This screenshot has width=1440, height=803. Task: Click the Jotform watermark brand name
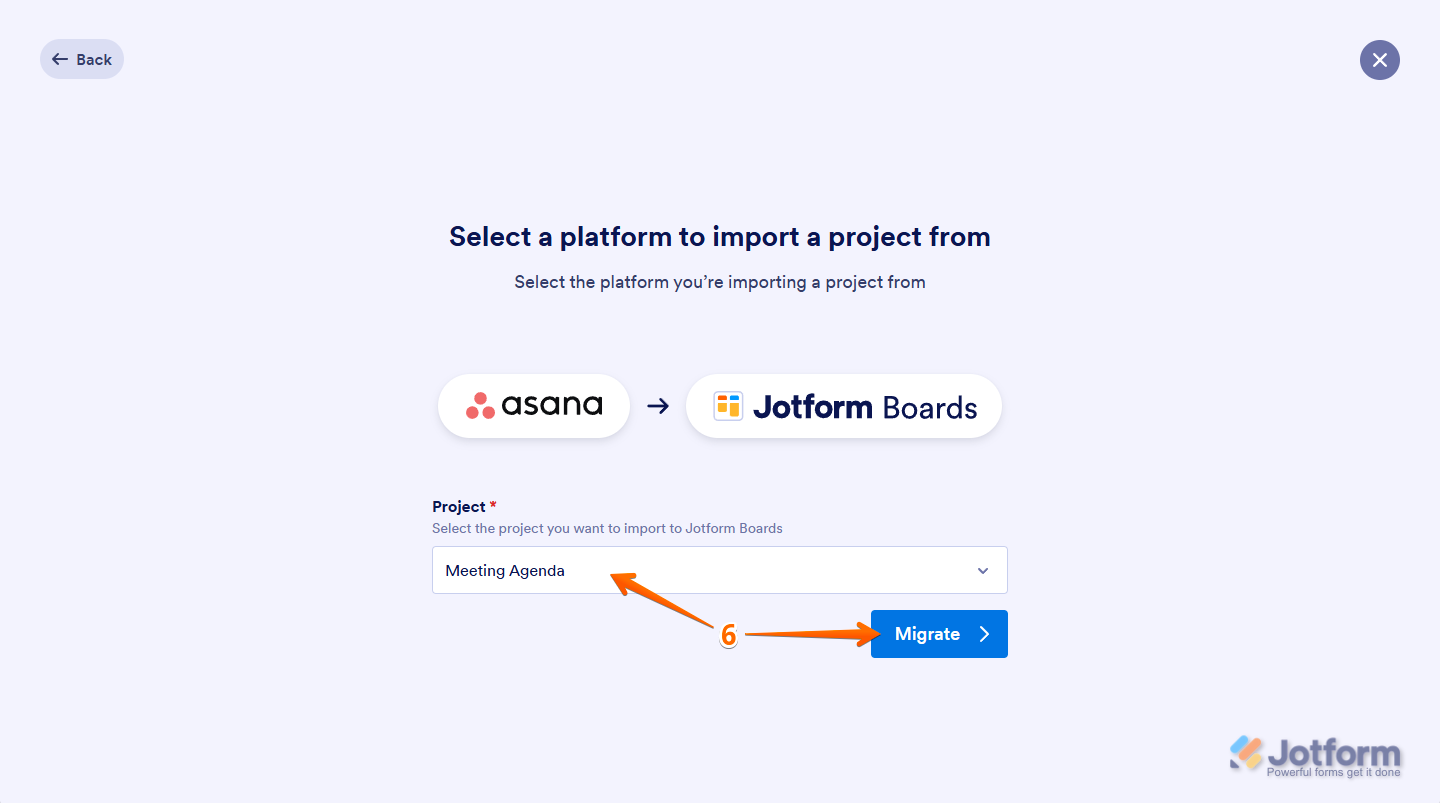click(x=1334, y=751)
